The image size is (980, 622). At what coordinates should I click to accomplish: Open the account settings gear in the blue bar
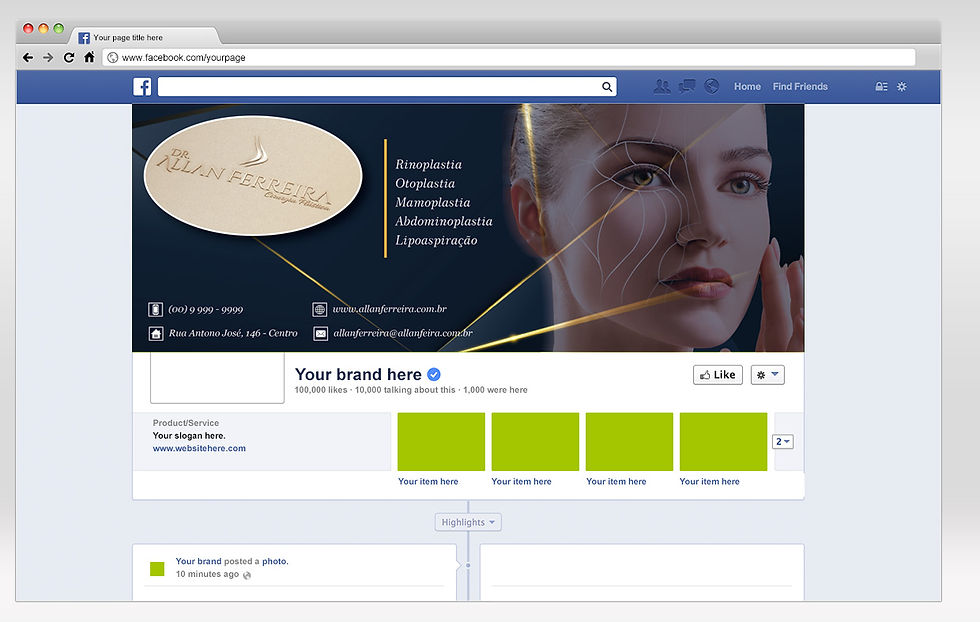coord(901,86)
